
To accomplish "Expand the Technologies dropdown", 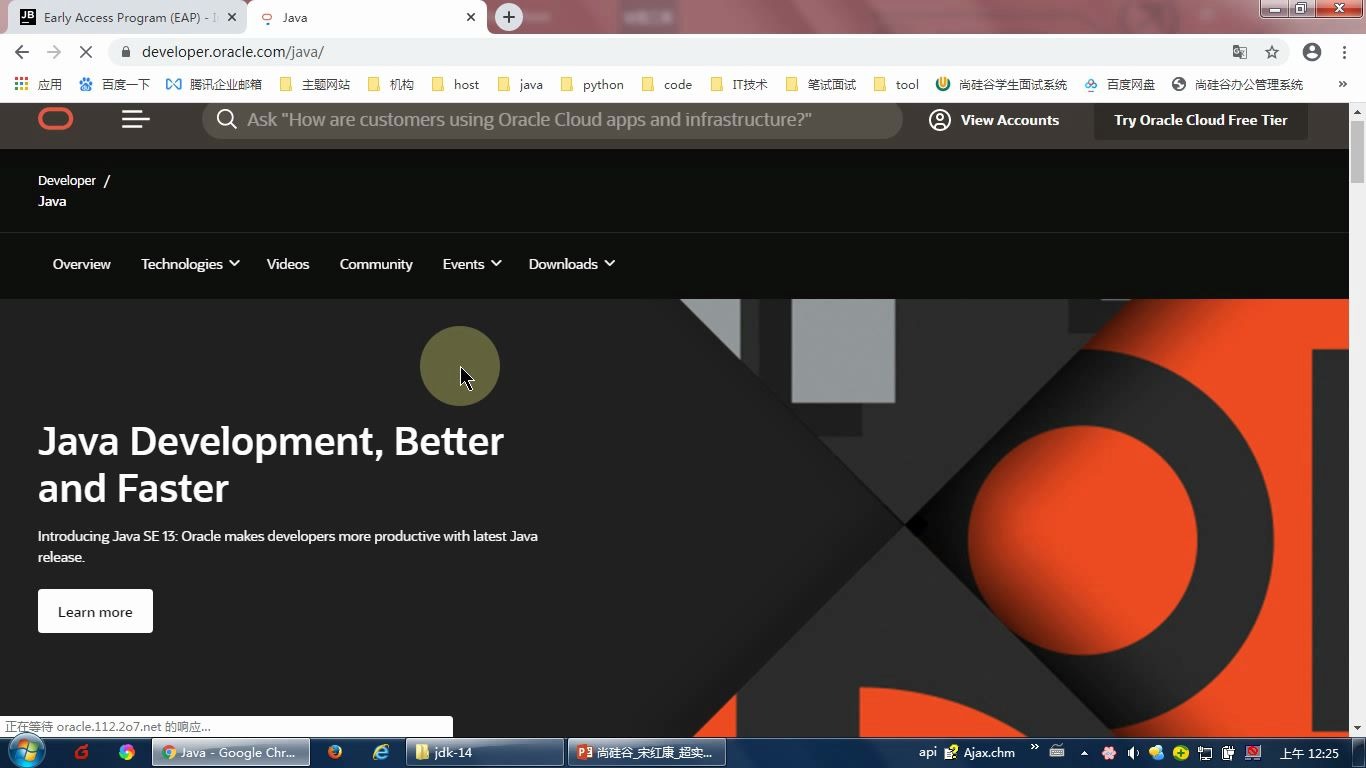I will [x=190, y=264].
